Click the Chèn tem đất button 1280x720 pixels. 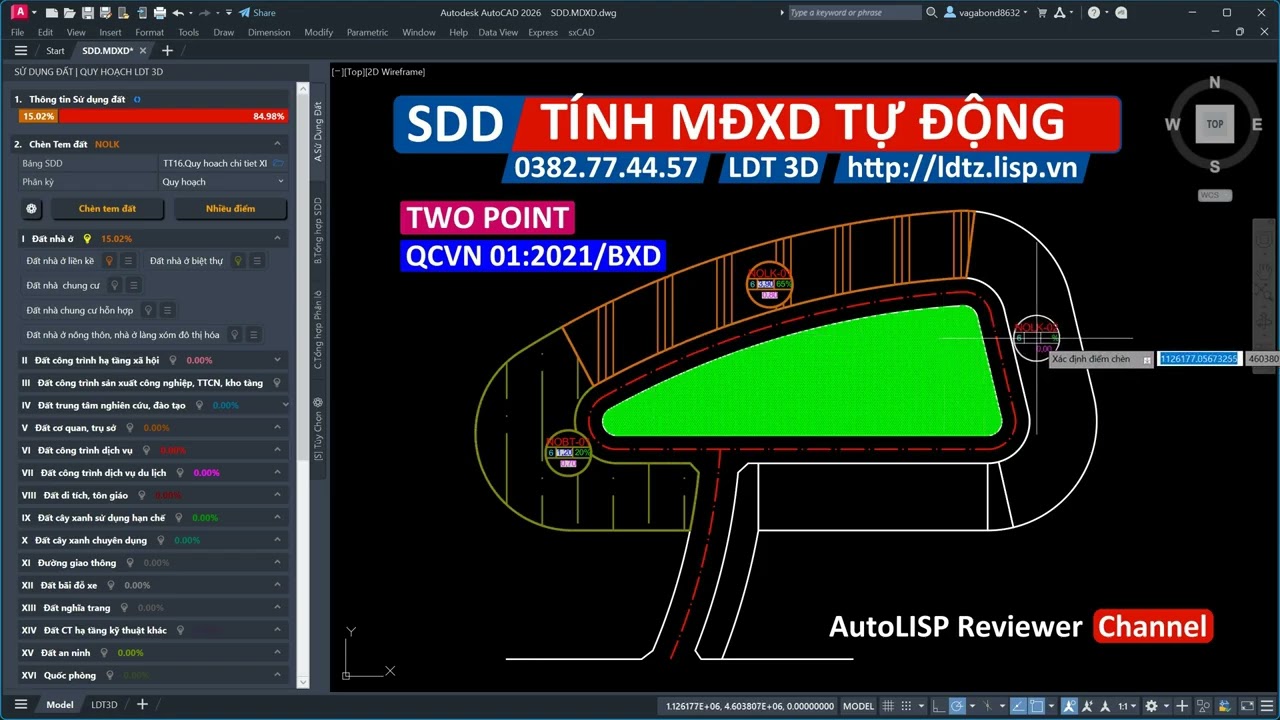(x=107, y=209)
